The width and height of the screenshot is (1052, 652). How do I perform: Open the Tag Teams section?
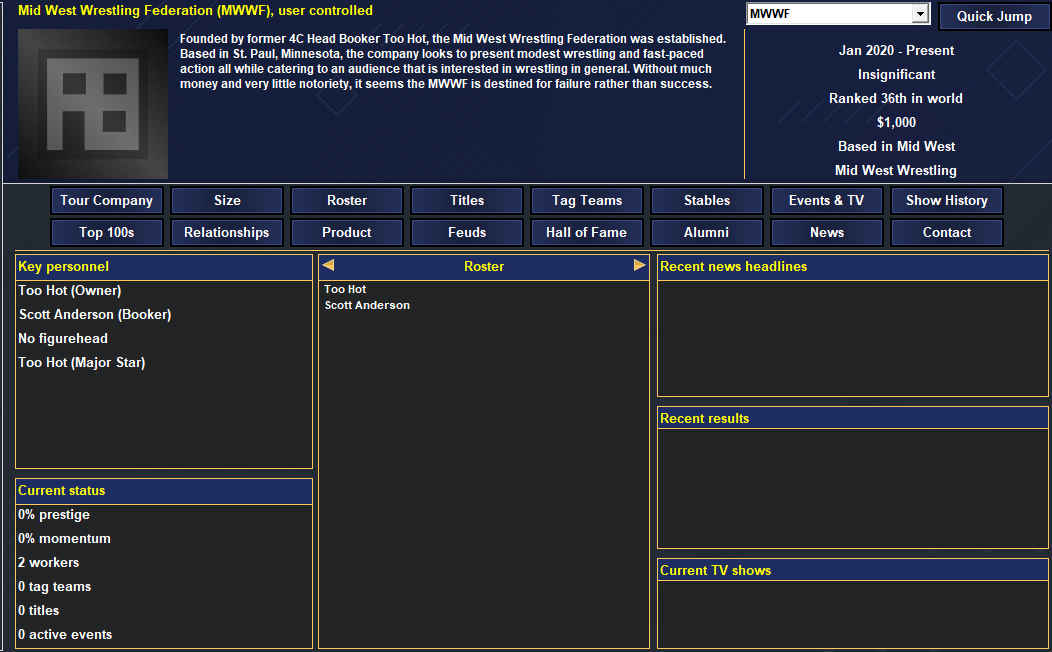[587, 201]
